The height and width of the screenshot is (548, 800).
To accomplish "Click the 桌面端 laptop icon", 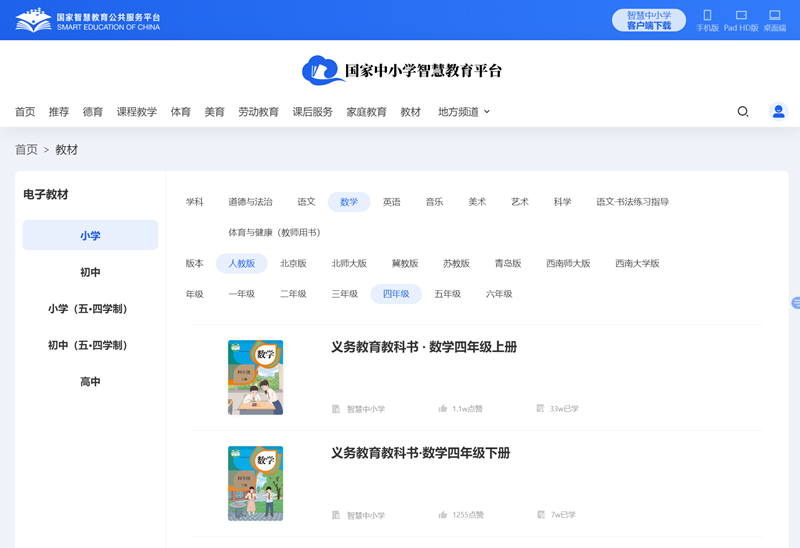I will click(775, 15).
